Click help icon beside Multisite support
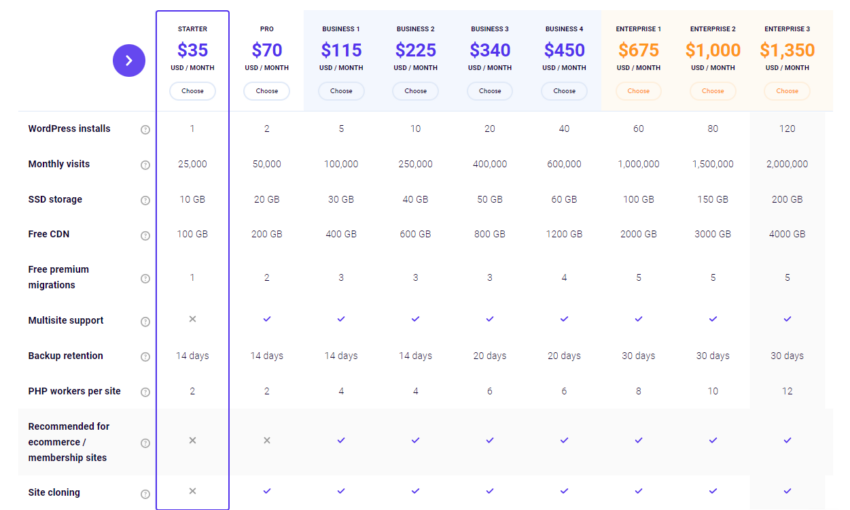The height and width of the screenshot is (510, 850). 145,322
